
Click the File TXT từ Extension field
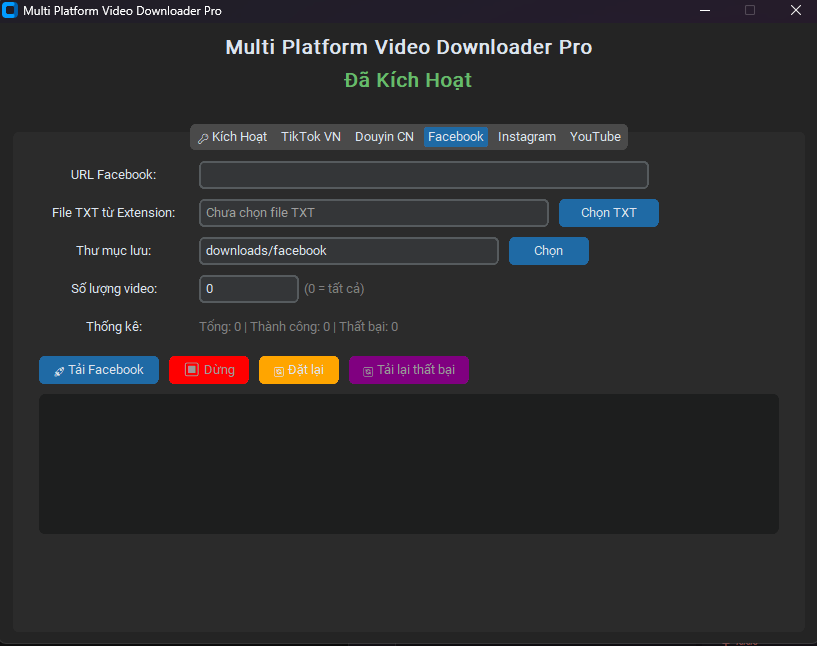pyautogui.click(x=374, y=213)
